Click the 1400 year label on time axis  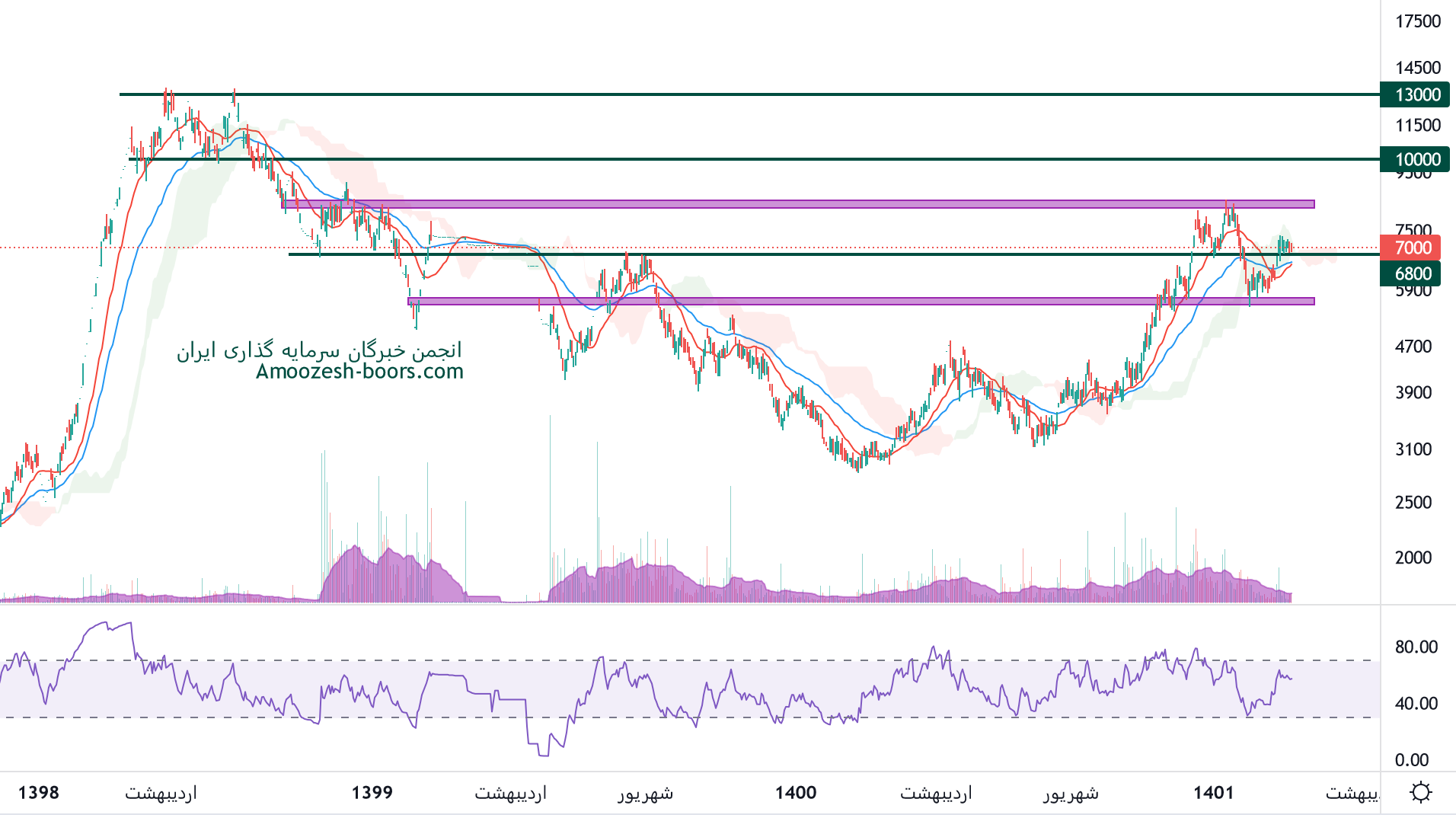coord(796,793)
